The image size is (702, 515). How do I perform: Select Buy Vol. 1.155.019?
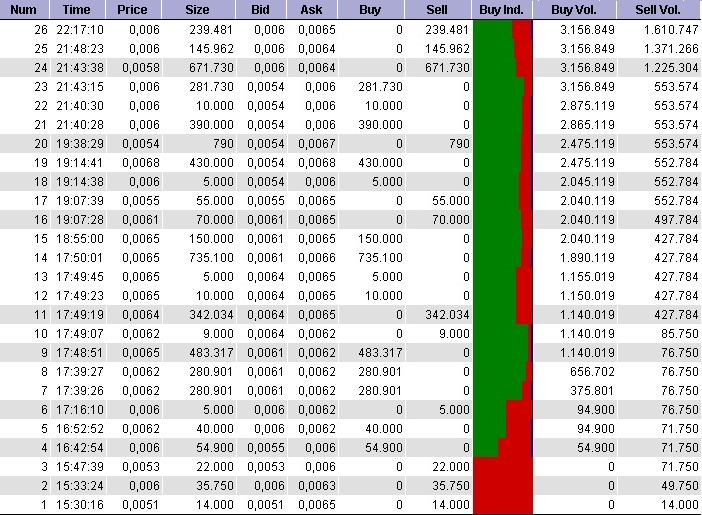coord(587,277)
